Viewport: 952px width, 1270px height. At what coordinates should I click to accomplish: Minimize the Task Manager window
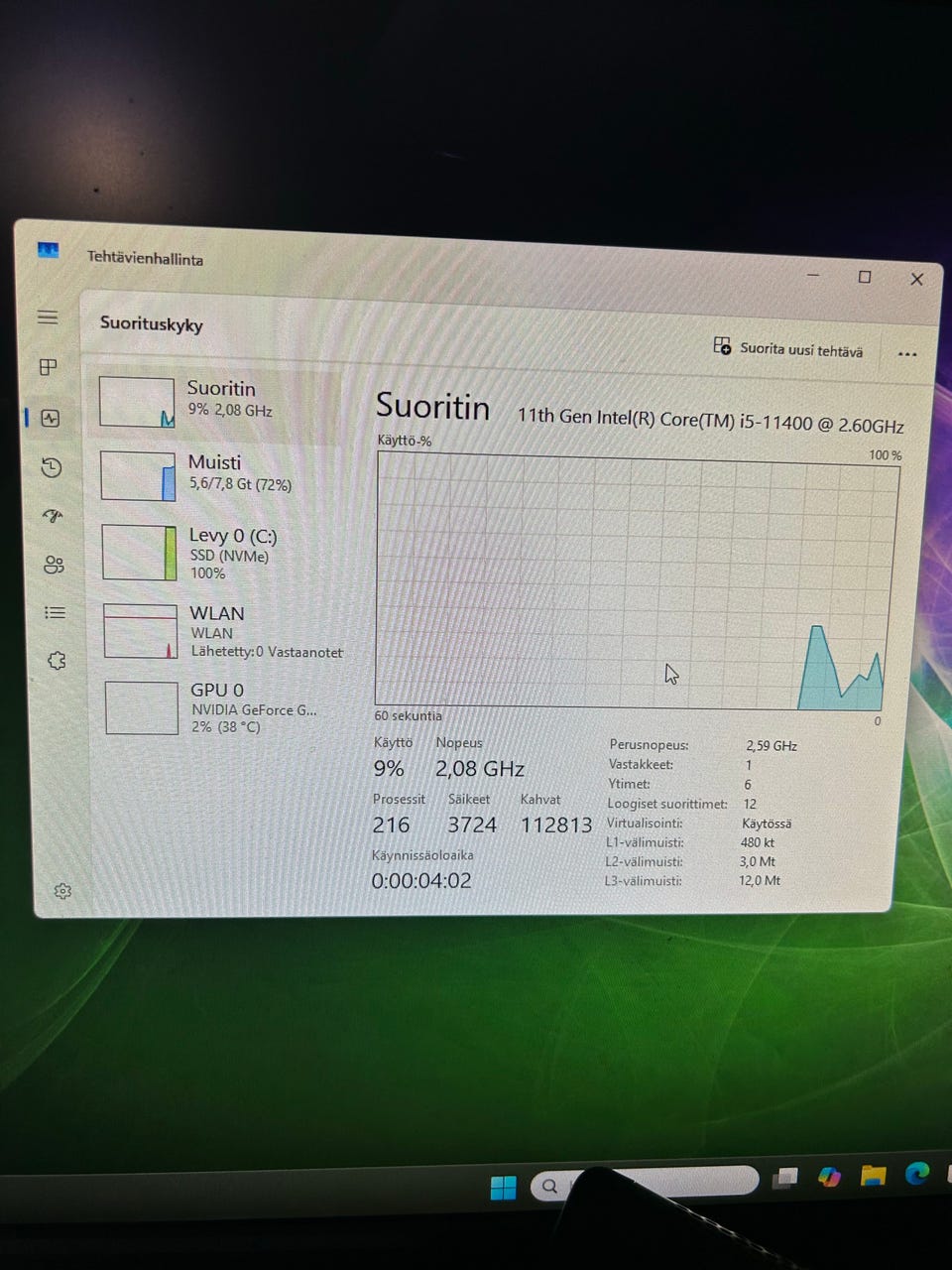(814, 275)
